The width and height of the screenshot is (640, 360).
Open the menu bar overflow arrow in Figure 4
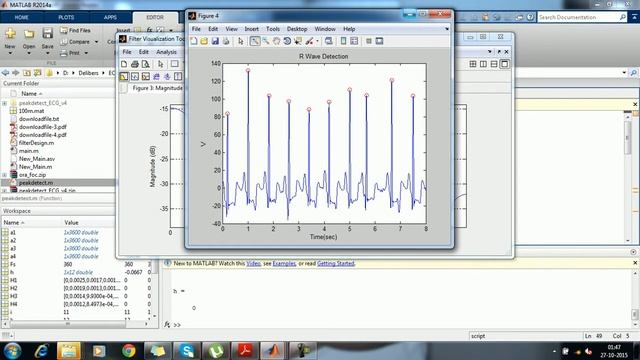447,29
